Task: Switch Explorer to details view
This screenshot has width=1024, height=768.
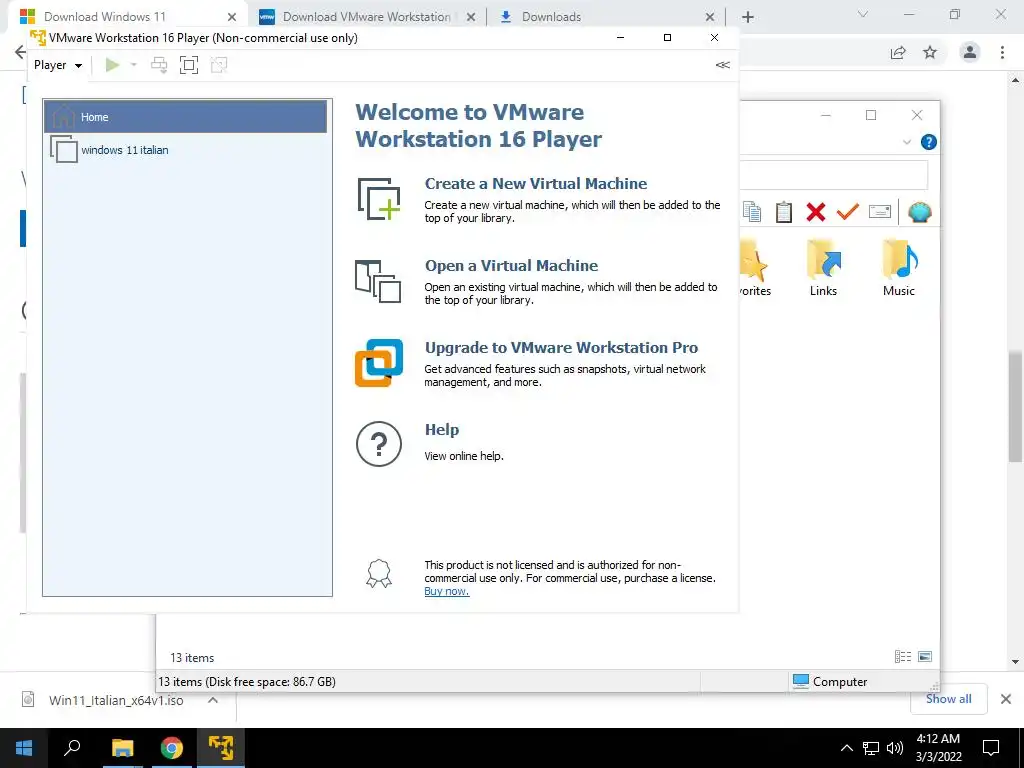Action: point(903,656)
